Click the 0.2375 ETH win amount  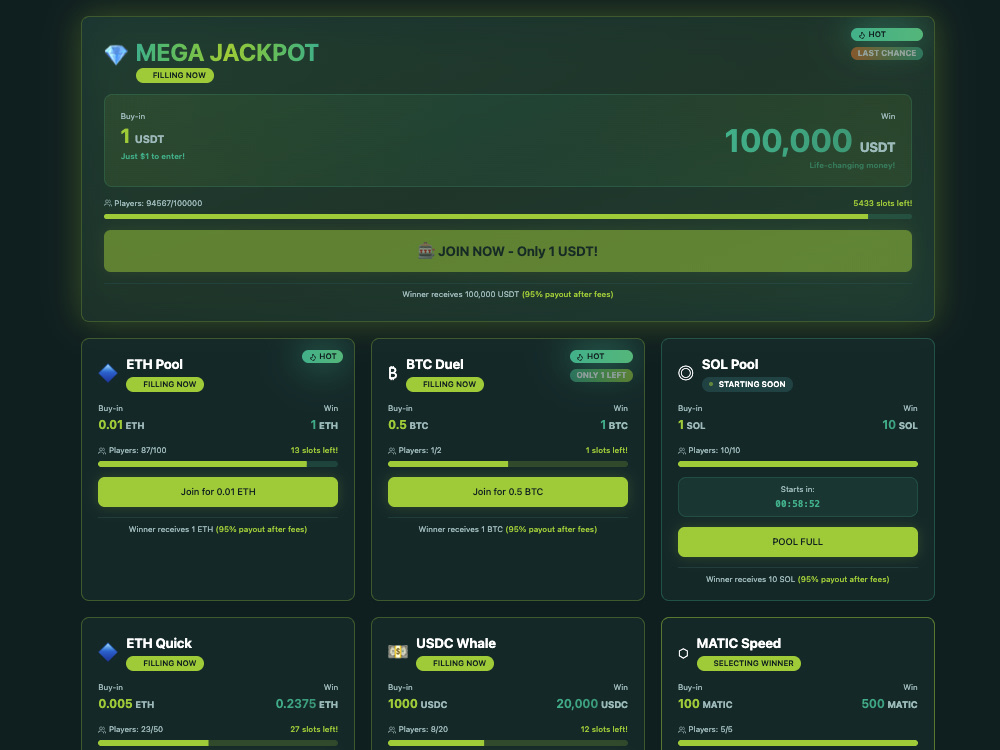(x=307, y=704)
